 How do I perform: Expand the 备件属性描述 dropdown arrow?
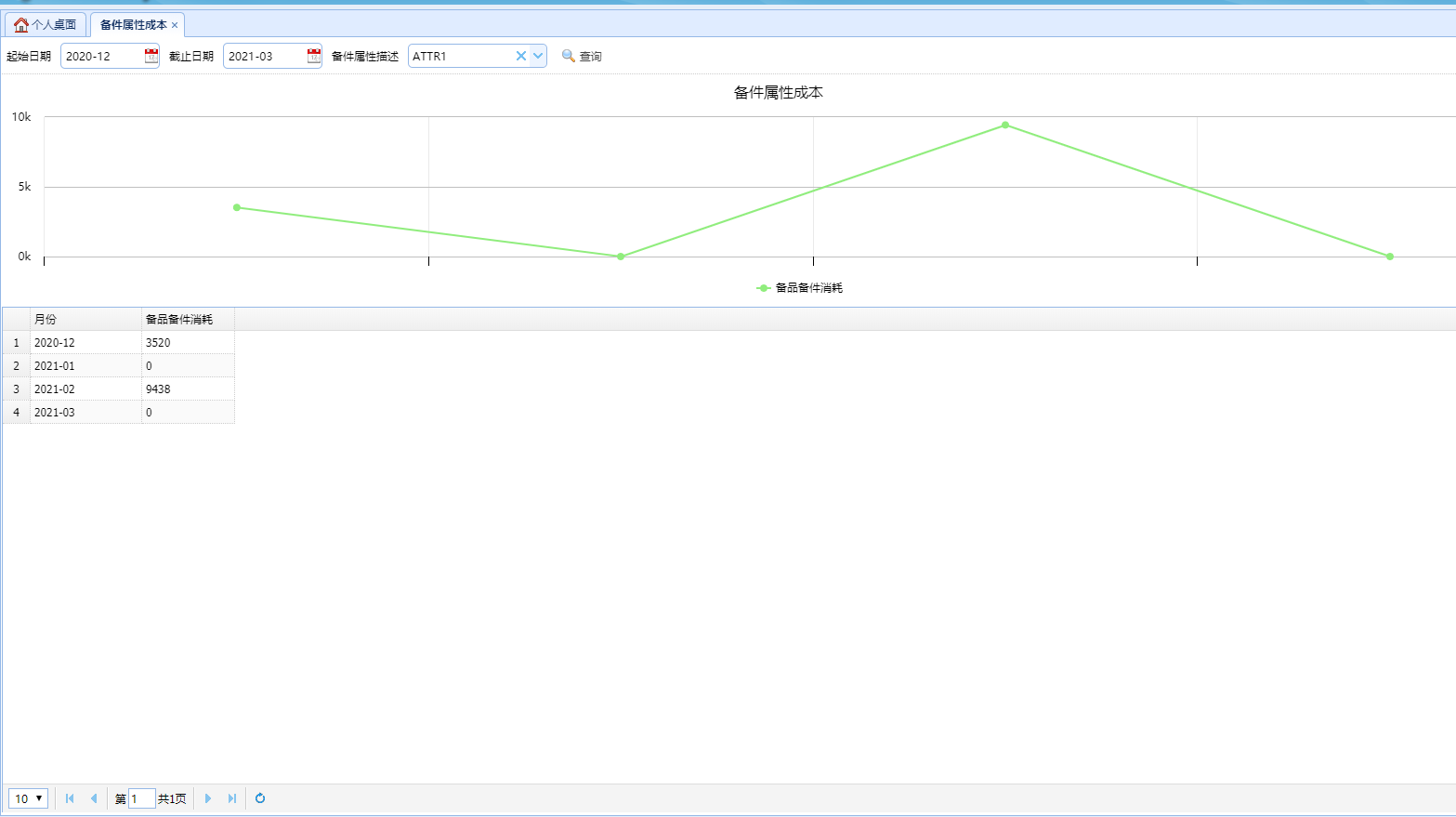538,56
